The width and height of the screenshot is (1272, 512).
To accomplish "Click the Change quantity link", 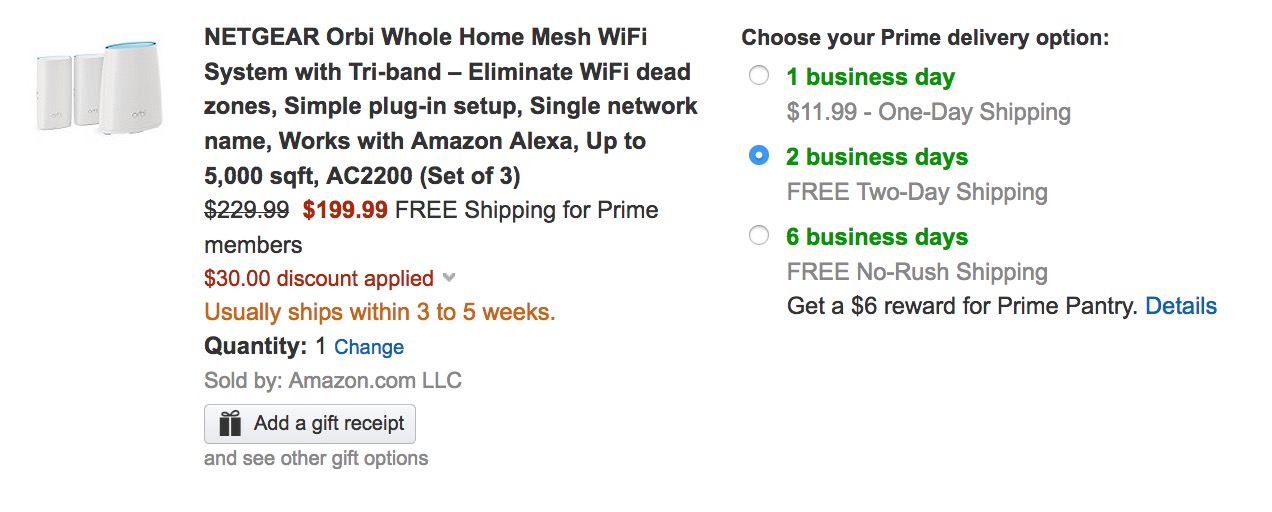I will click(369, 347).
